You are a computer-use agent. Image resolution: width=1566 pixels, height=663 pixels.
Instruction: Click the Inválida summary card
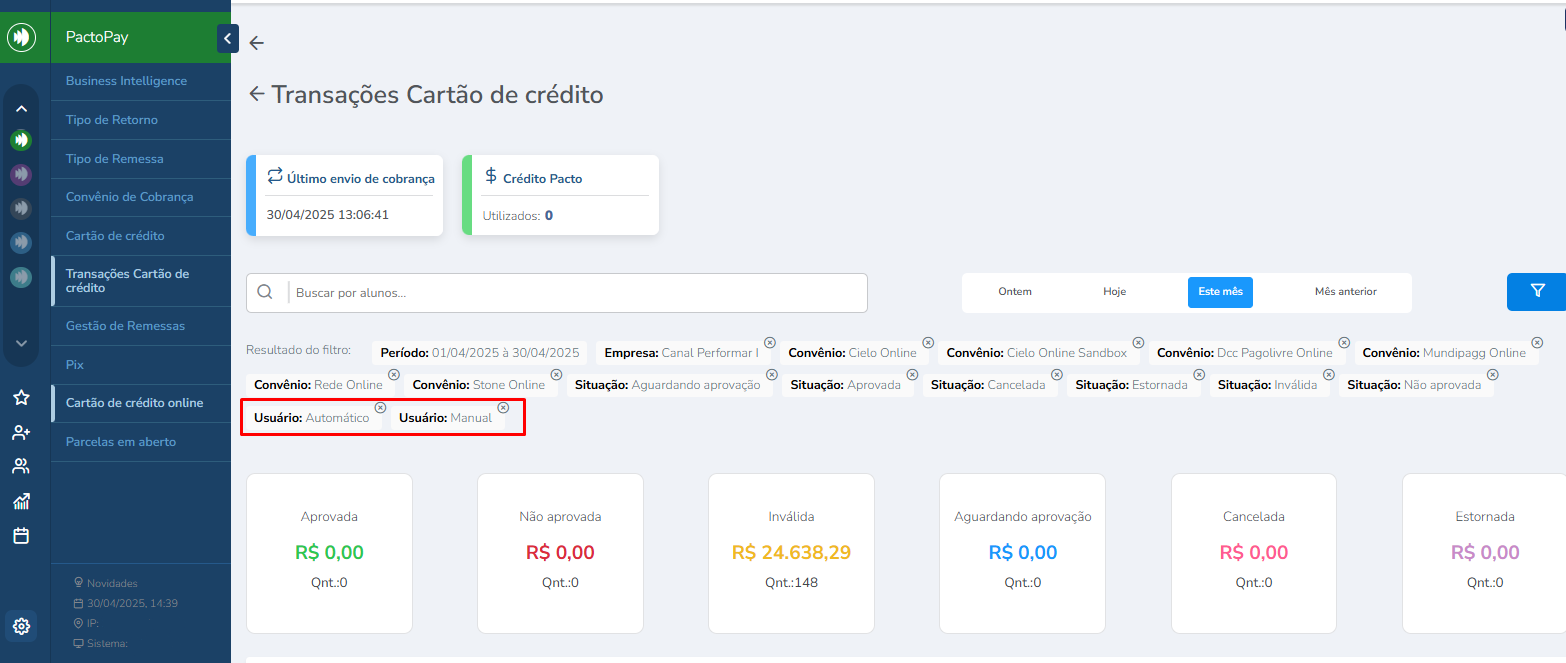pyautogui.click(x=791, y=553)
